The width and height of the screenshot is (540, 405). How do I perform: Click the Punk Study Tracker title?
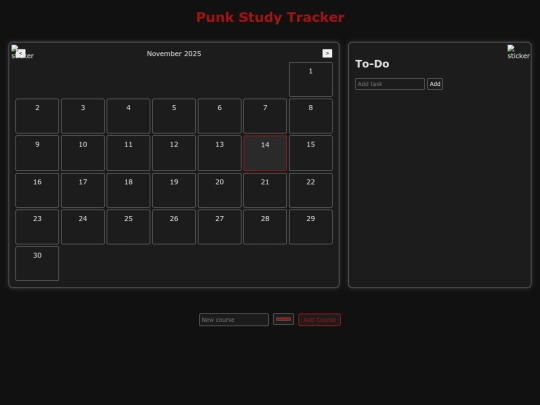pos(270,17)
